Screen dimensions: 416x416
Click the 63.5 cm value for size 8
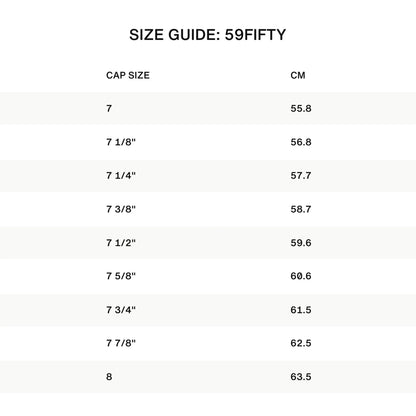[301, 377]
